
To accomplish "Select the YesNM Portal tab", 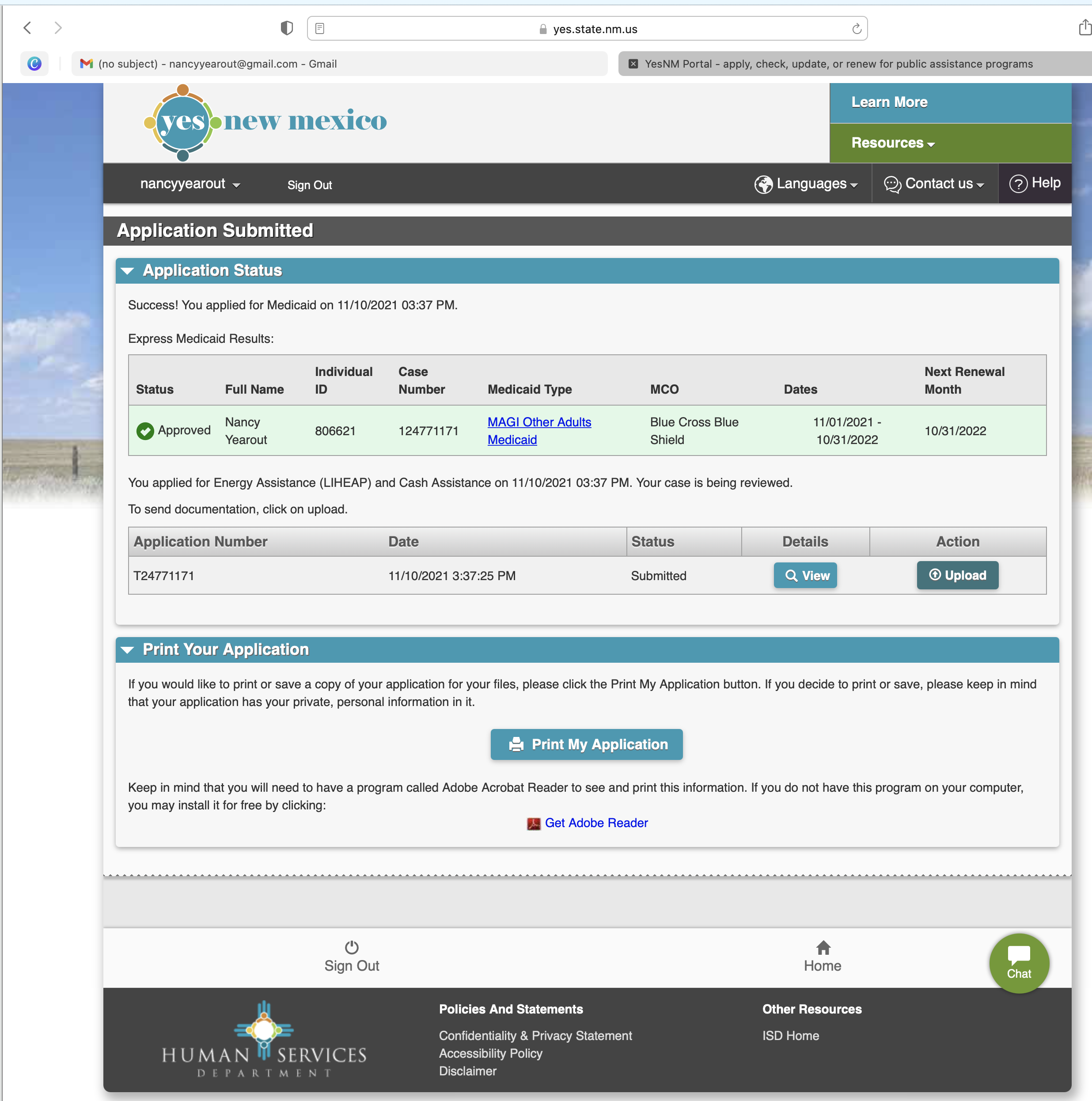I will pyautogui.click(x=855, y=64).
